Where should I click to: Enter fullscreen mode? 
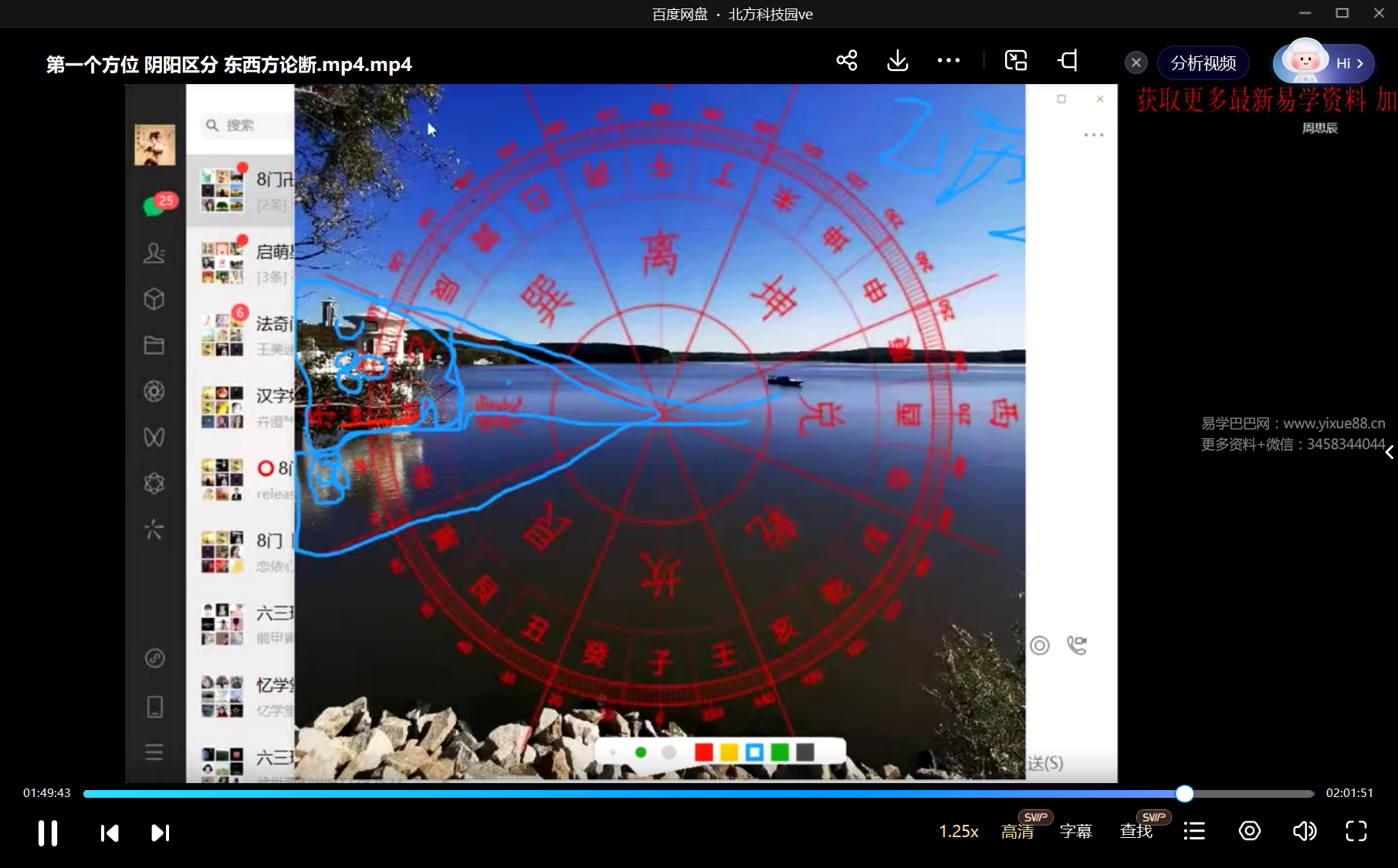point(1356,831)
